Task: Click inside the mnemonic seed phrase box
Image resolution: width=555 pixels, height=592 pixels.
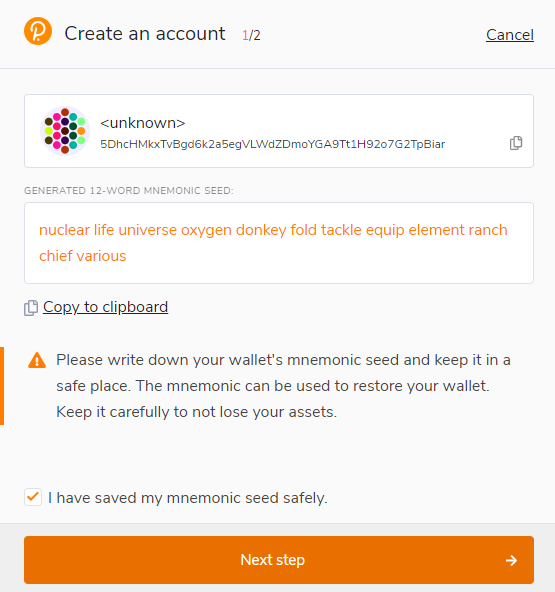Action: click(x=279, y=243)
